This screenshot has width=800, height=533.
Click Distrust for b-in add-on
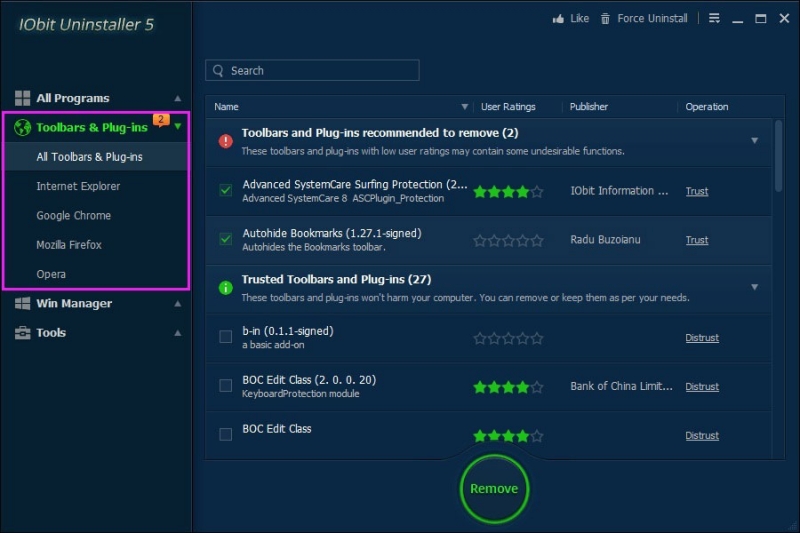702,338
